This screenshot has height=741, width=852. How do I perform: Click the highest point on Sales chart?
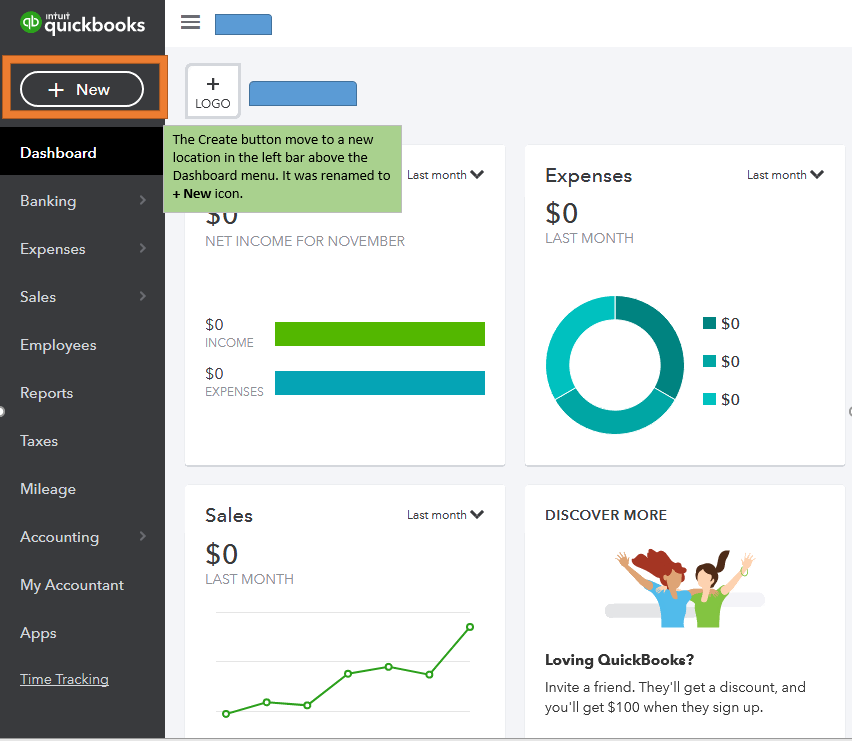click(x=470, y=627)
